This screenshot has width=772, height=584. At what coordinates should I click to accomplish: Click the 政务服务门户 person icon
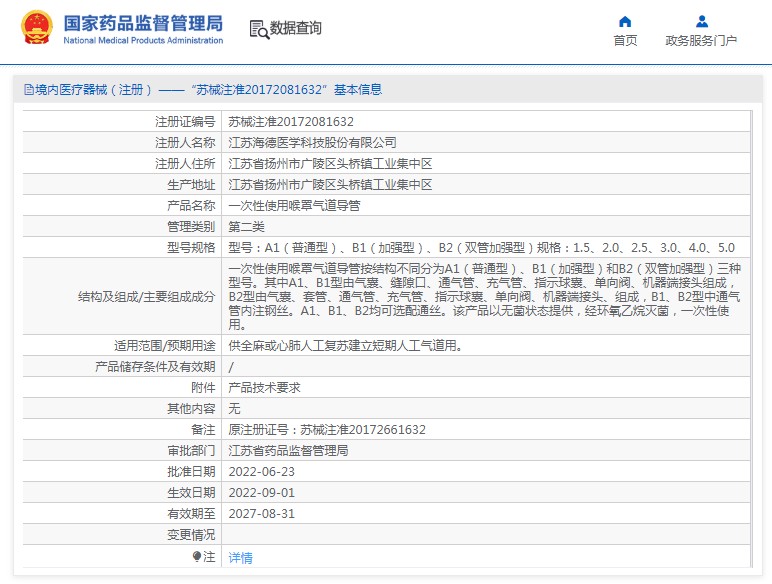[x=701, y=21]
